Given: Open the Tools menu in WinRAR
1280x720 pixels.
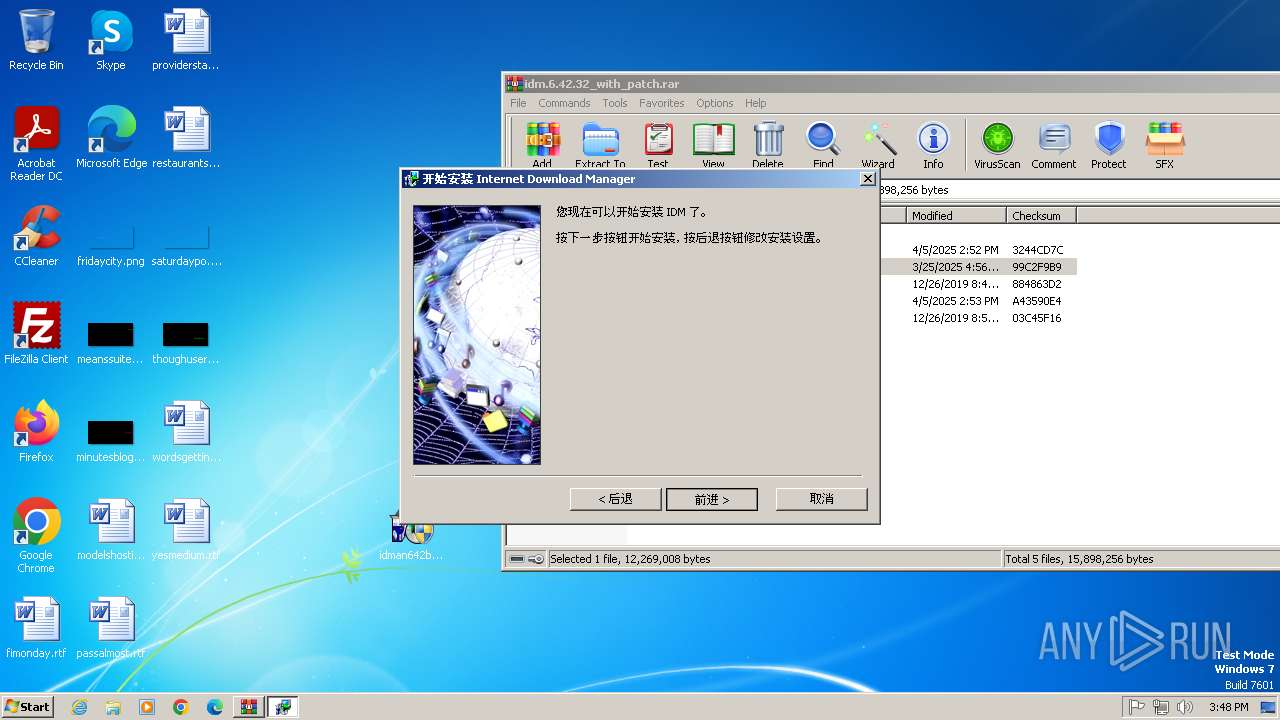Looking at the screenshot, I should 615,103.
